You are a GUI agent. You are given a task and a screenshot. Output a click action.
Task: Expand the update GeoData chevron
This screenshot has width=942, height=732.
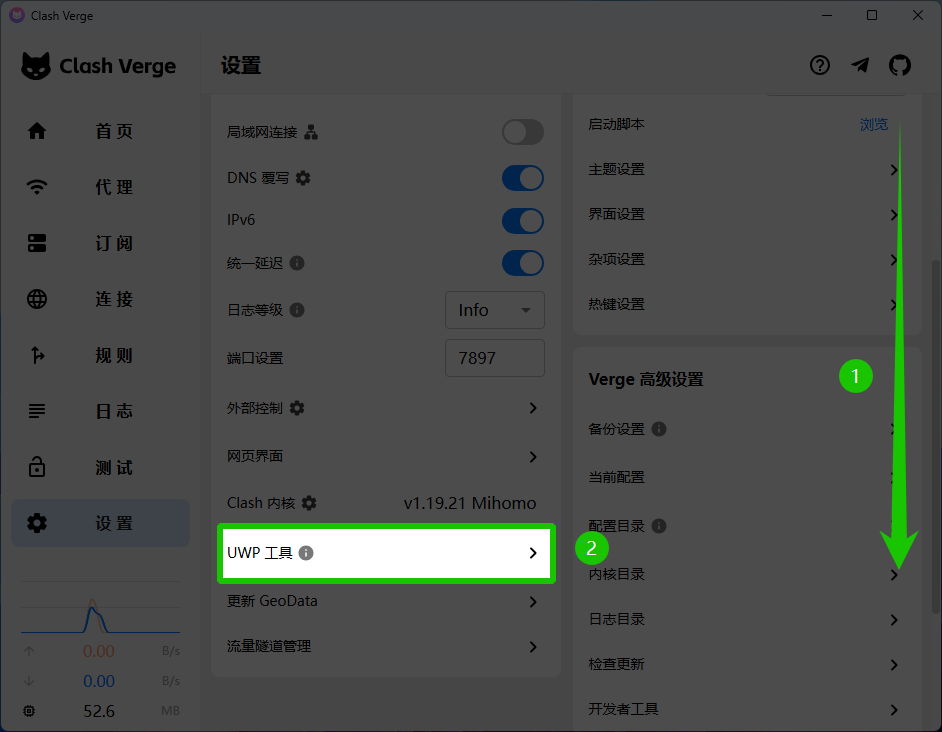[x=533, y=602]
